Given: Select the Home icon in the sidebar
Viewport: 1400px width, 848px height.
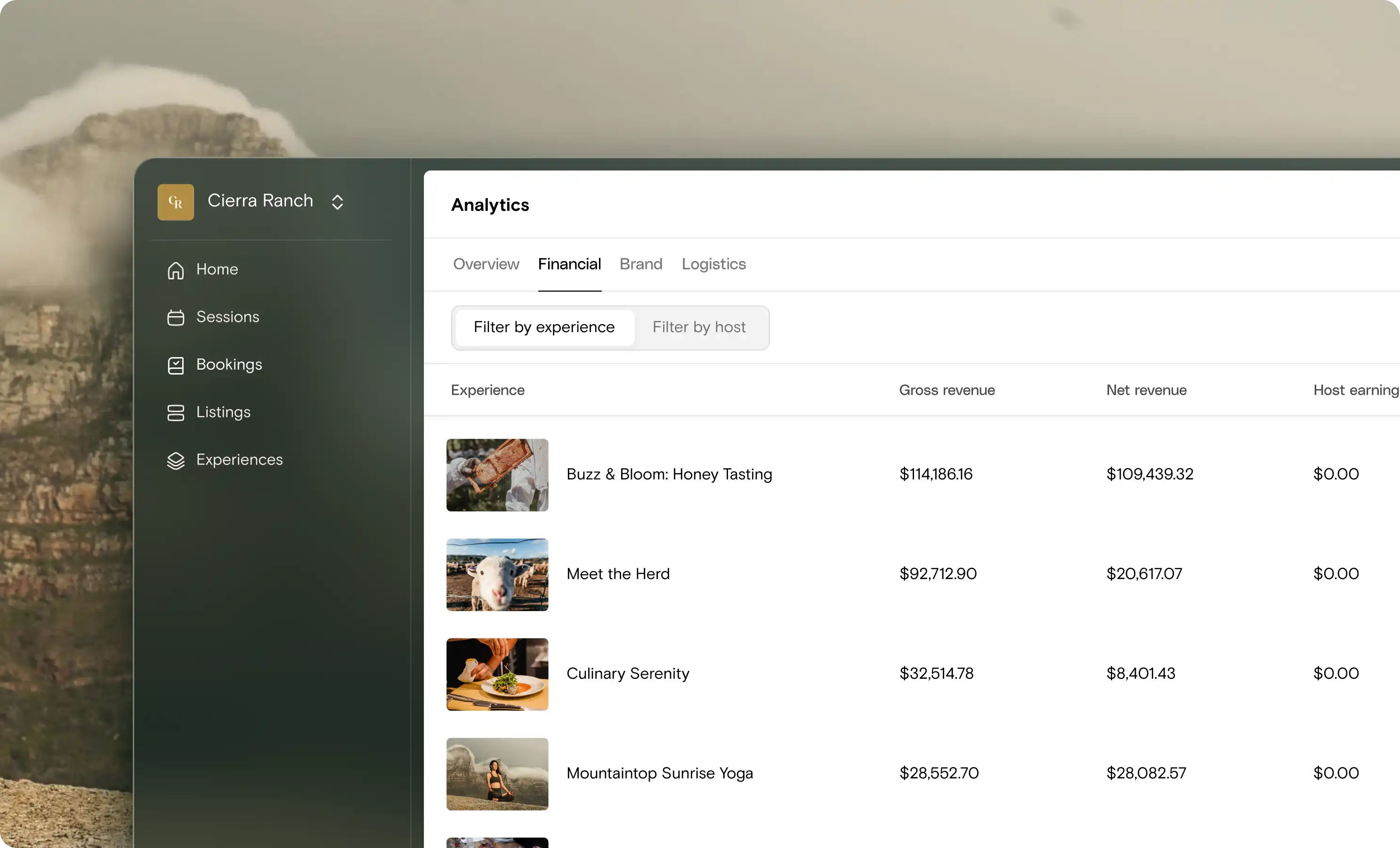Looking at the screenshot, I should (x=176, y=270).
